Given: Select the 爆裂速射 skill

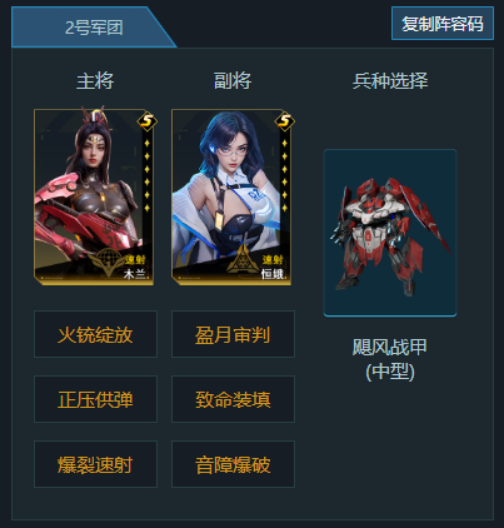Looking at the screenshot, I should (96, 464).
